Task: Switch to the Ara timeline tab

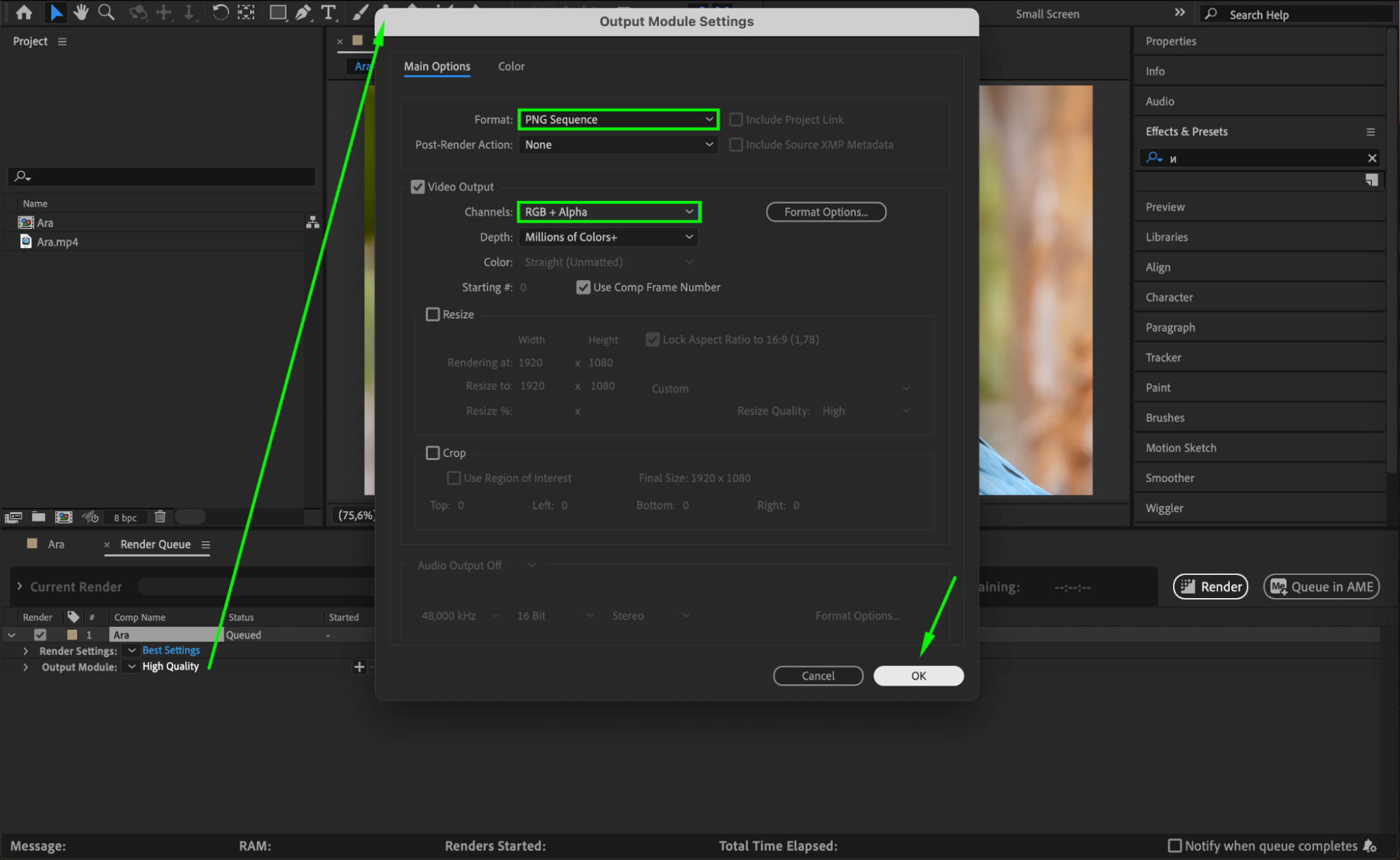Action: 56,544
